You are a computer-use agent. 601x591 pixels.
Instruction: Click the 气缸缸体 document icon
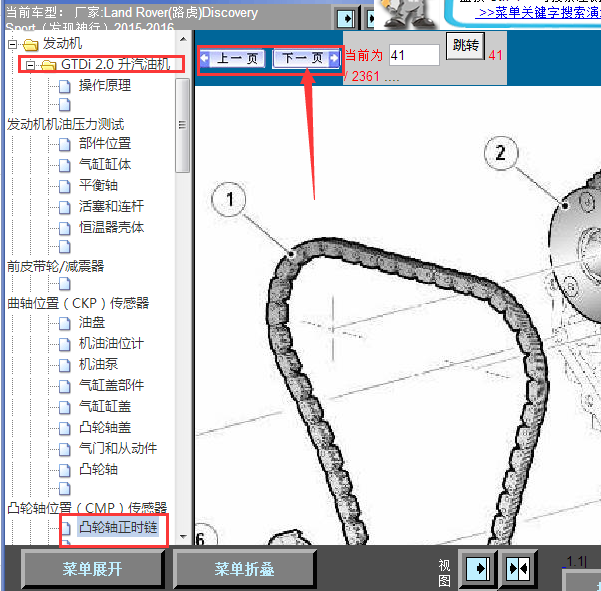(x=64, y=166)
